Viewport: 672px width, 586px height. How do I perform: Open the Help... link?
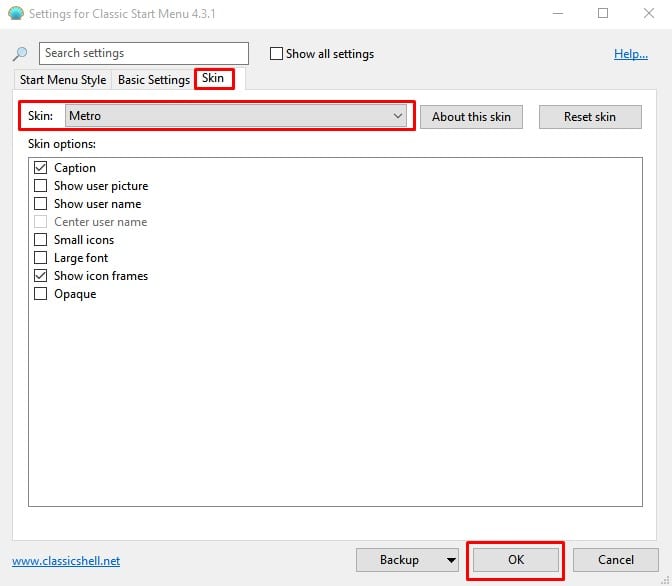point(630,54)
